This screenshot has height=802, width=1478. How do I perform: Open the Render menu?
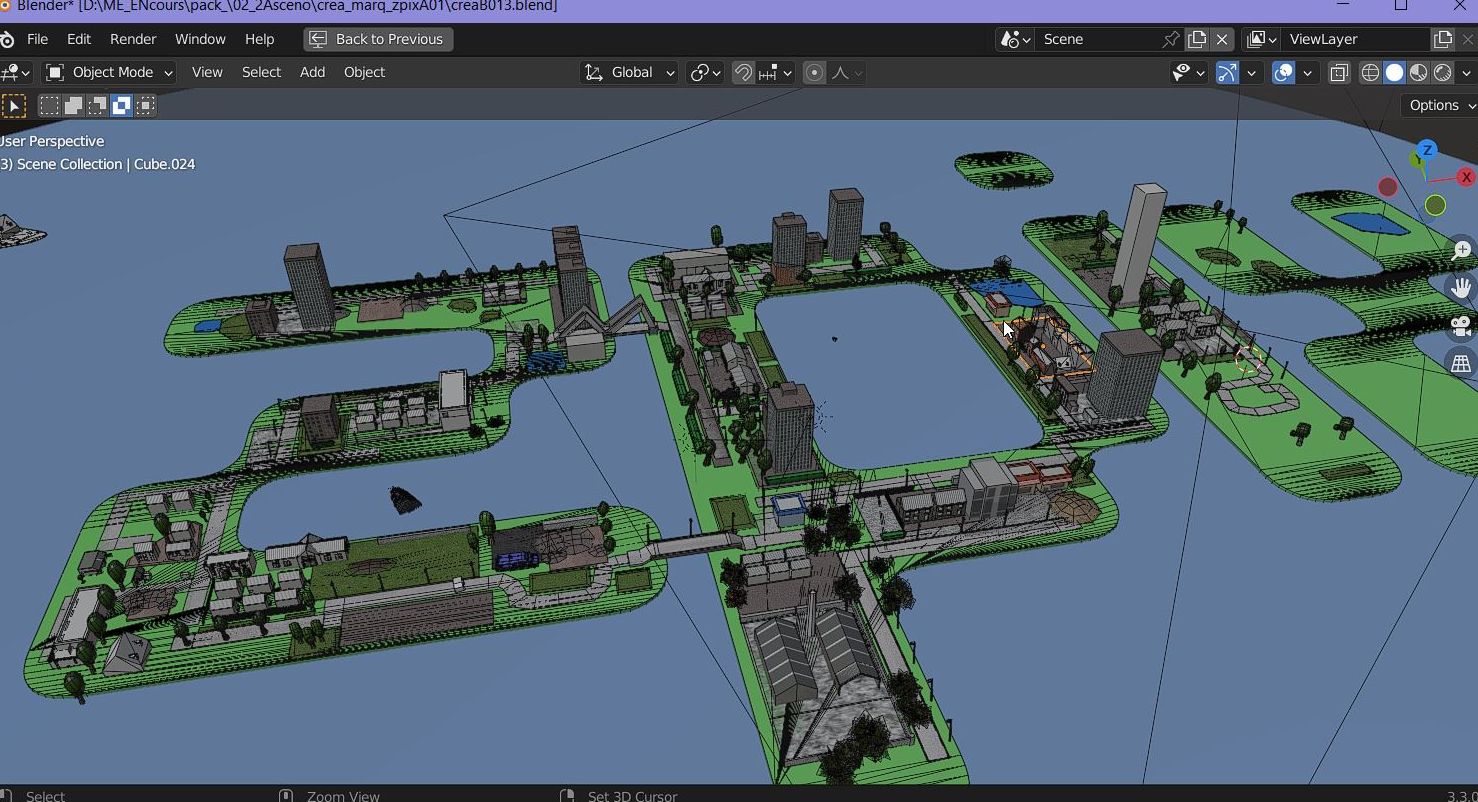[x=133, y=39]
